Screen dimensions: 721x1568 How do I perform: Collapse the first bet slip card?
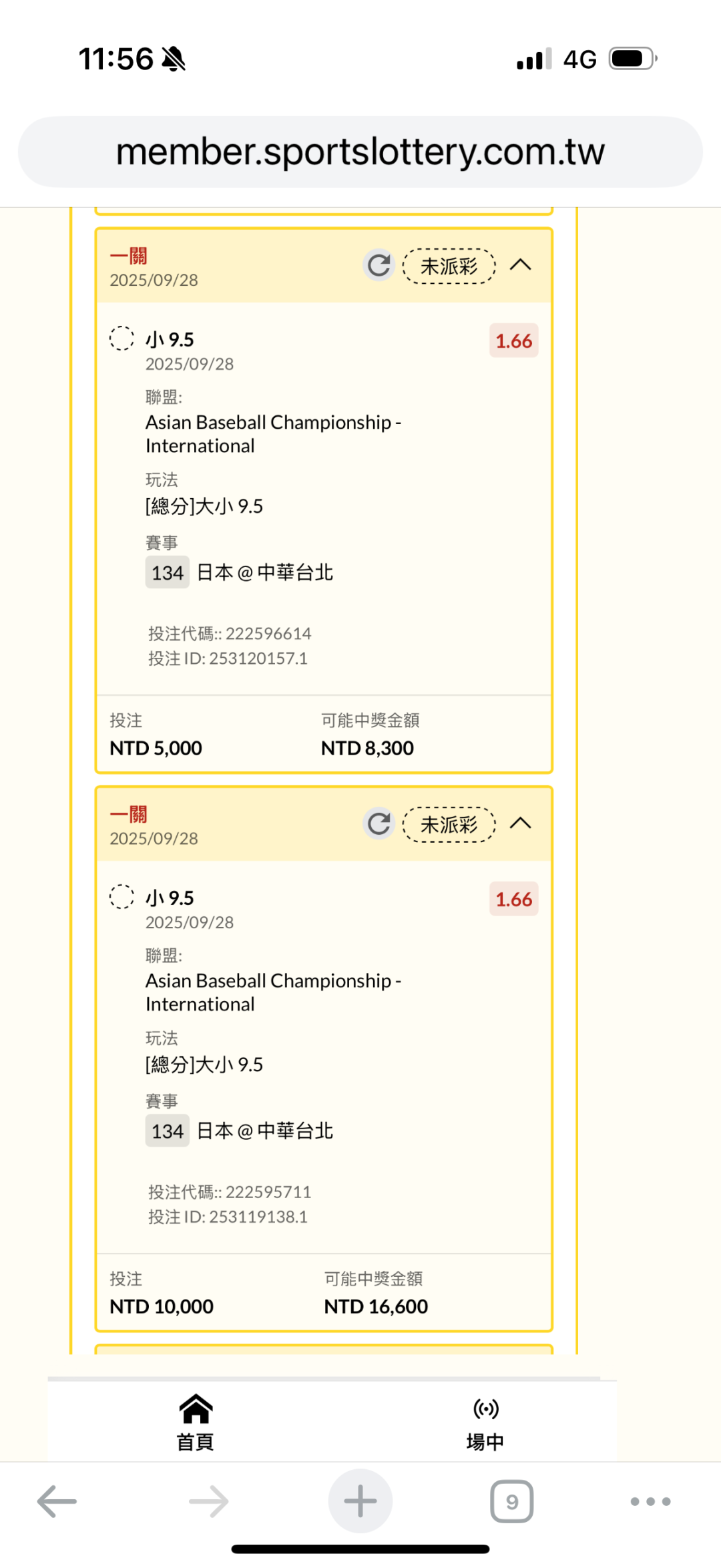pos(521,266)
